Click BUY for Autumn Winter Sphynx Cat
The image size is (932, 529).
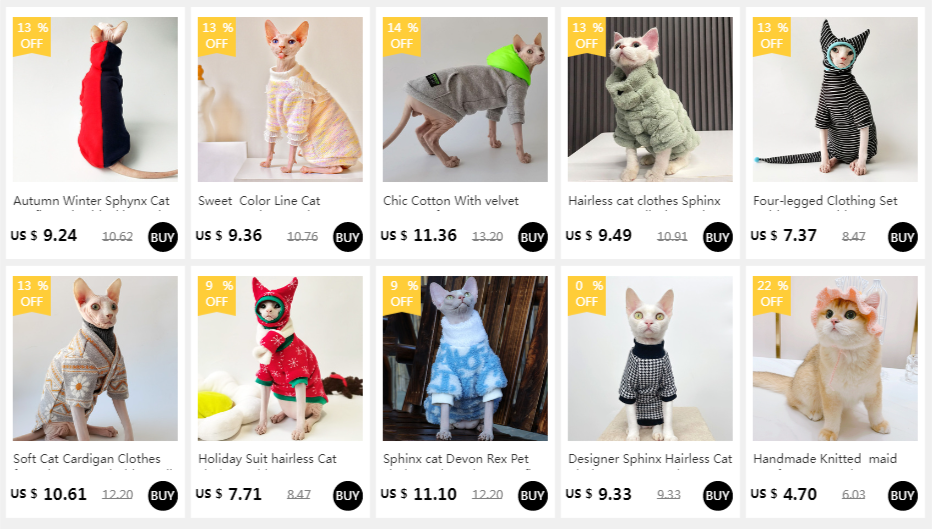[162, 237]
